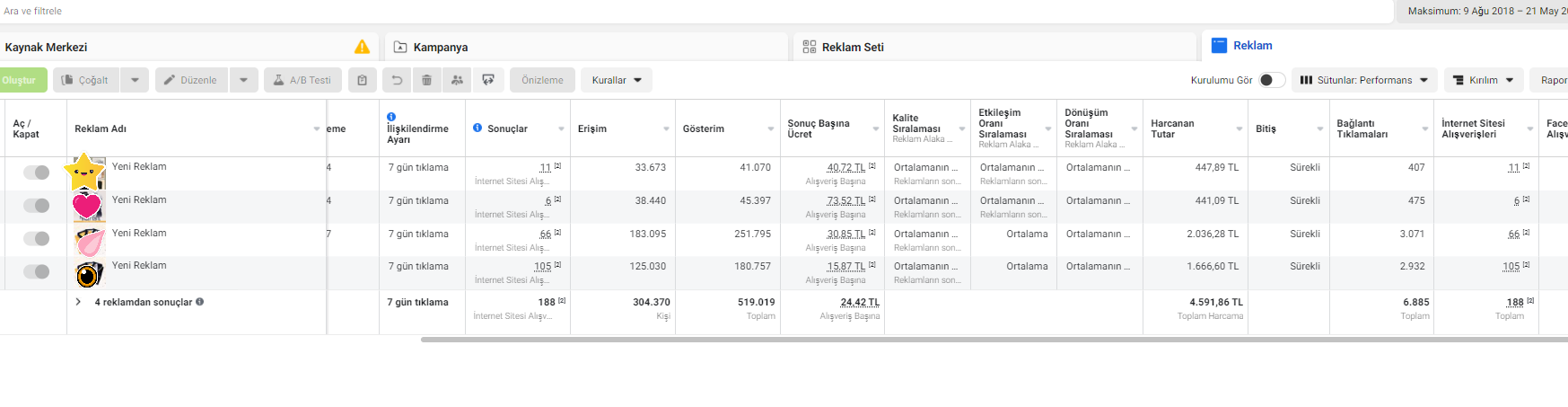Click the clipboard paste icon in toolbar
Screen dimensions: 1568x407
pos(362,80)
